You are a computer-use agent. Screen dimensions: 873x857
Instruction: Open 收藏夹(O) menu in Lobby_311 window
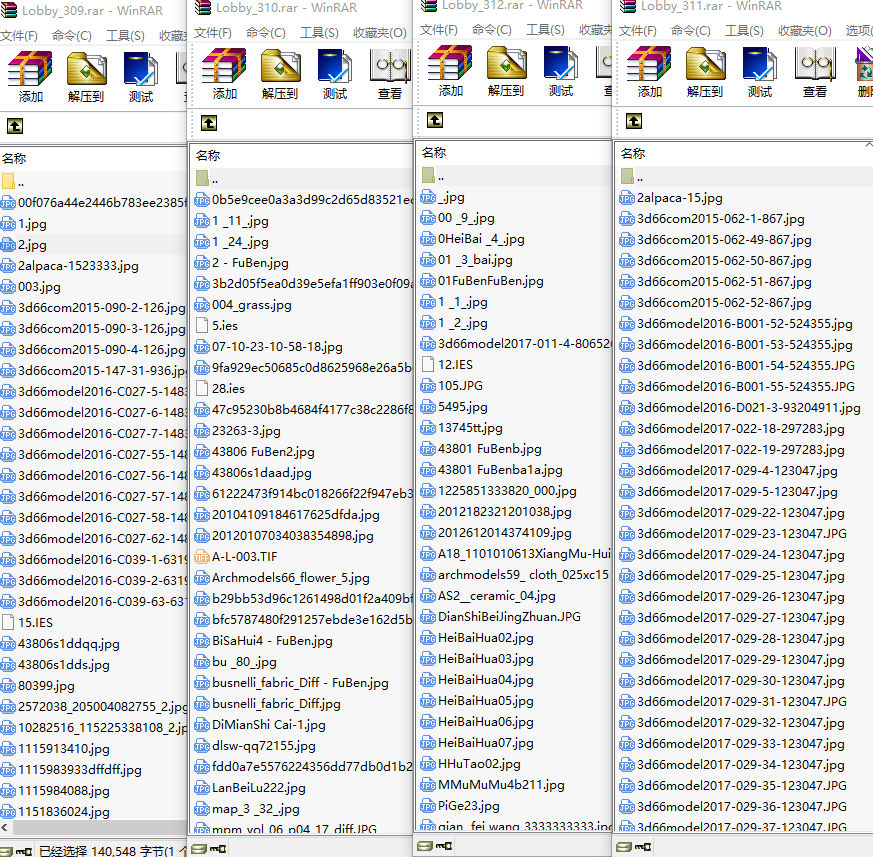click(804, 31)
